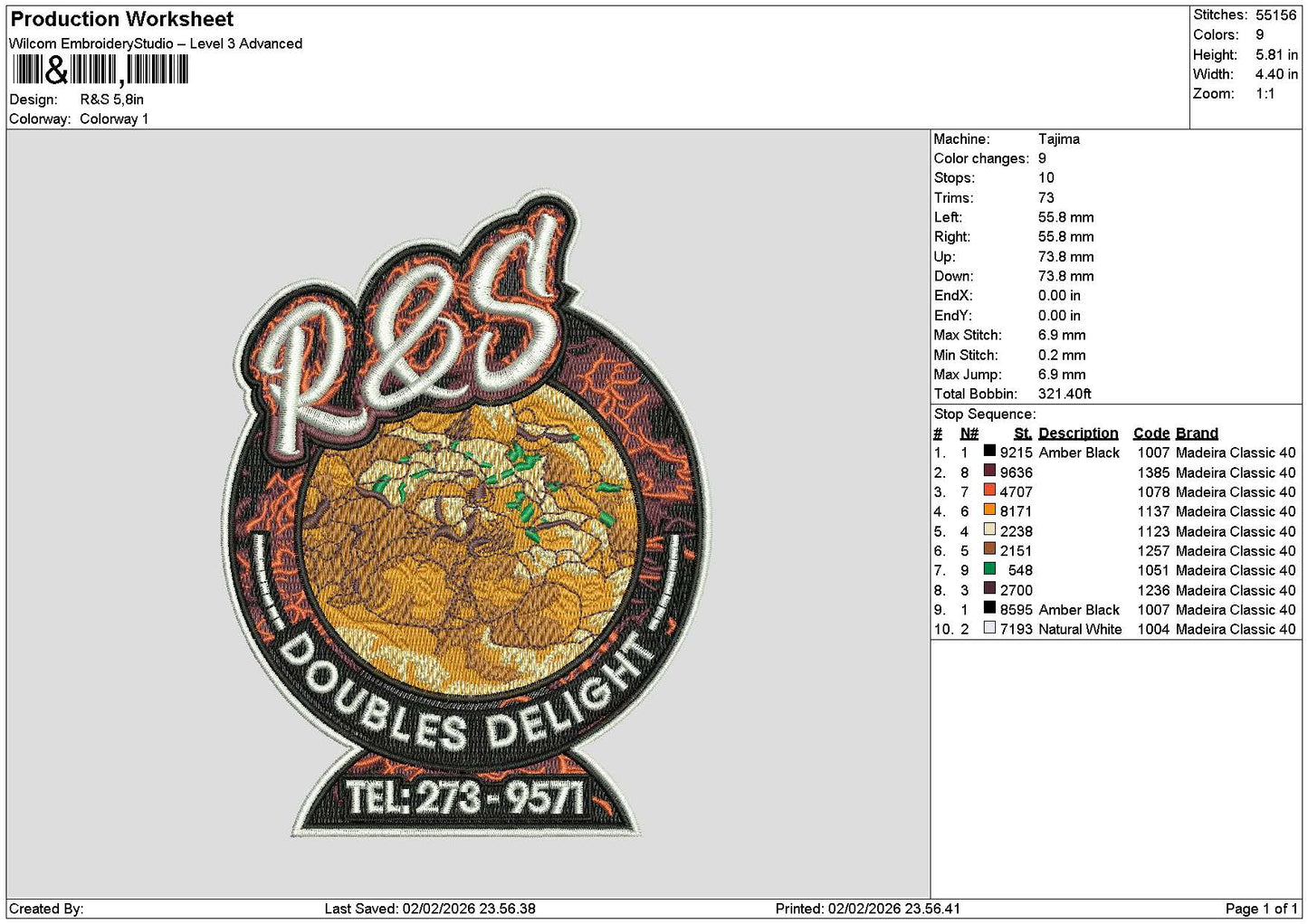Click the 'Description' column header
Screen dimensions: 1308x924
(x=1078, y=433)
